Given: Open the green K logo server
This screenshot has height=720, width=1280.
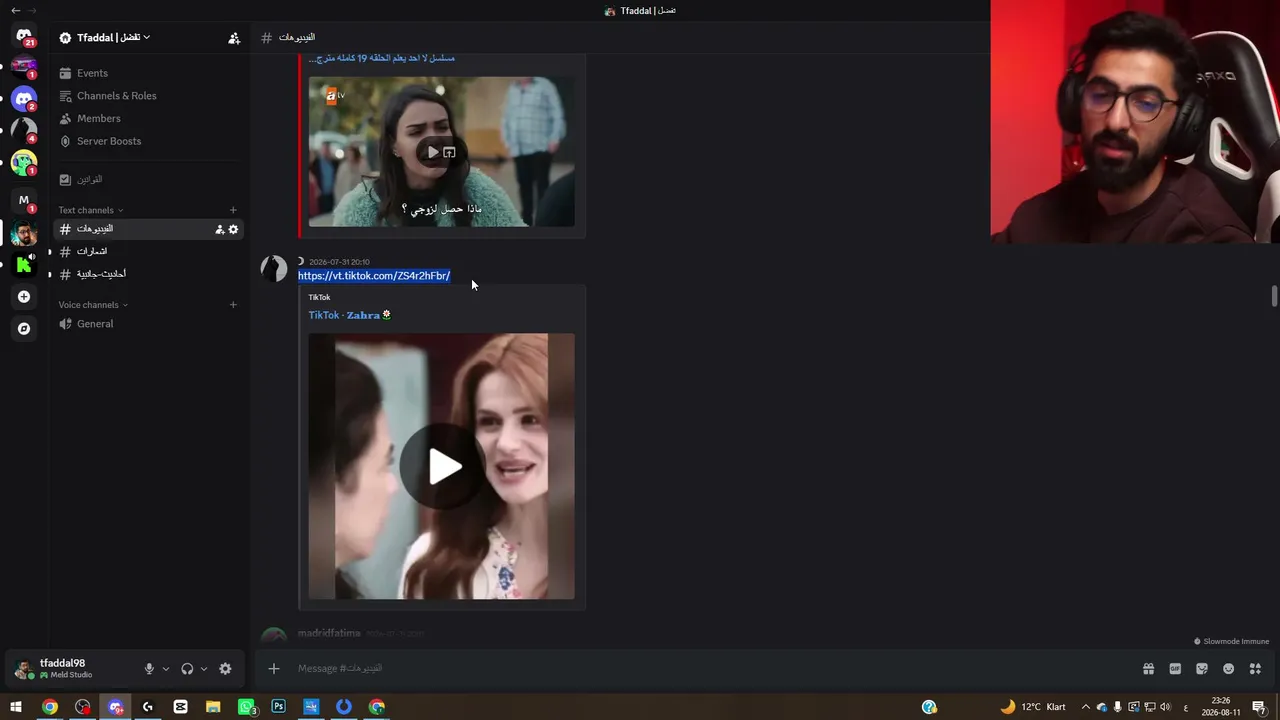Looking at the screenshot, I should point(24,265).
